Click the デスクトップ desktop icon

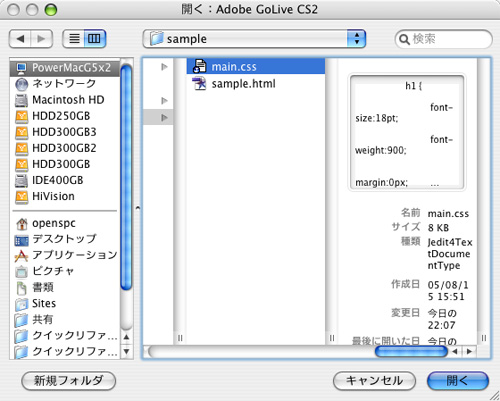click(x=22, y=240)
